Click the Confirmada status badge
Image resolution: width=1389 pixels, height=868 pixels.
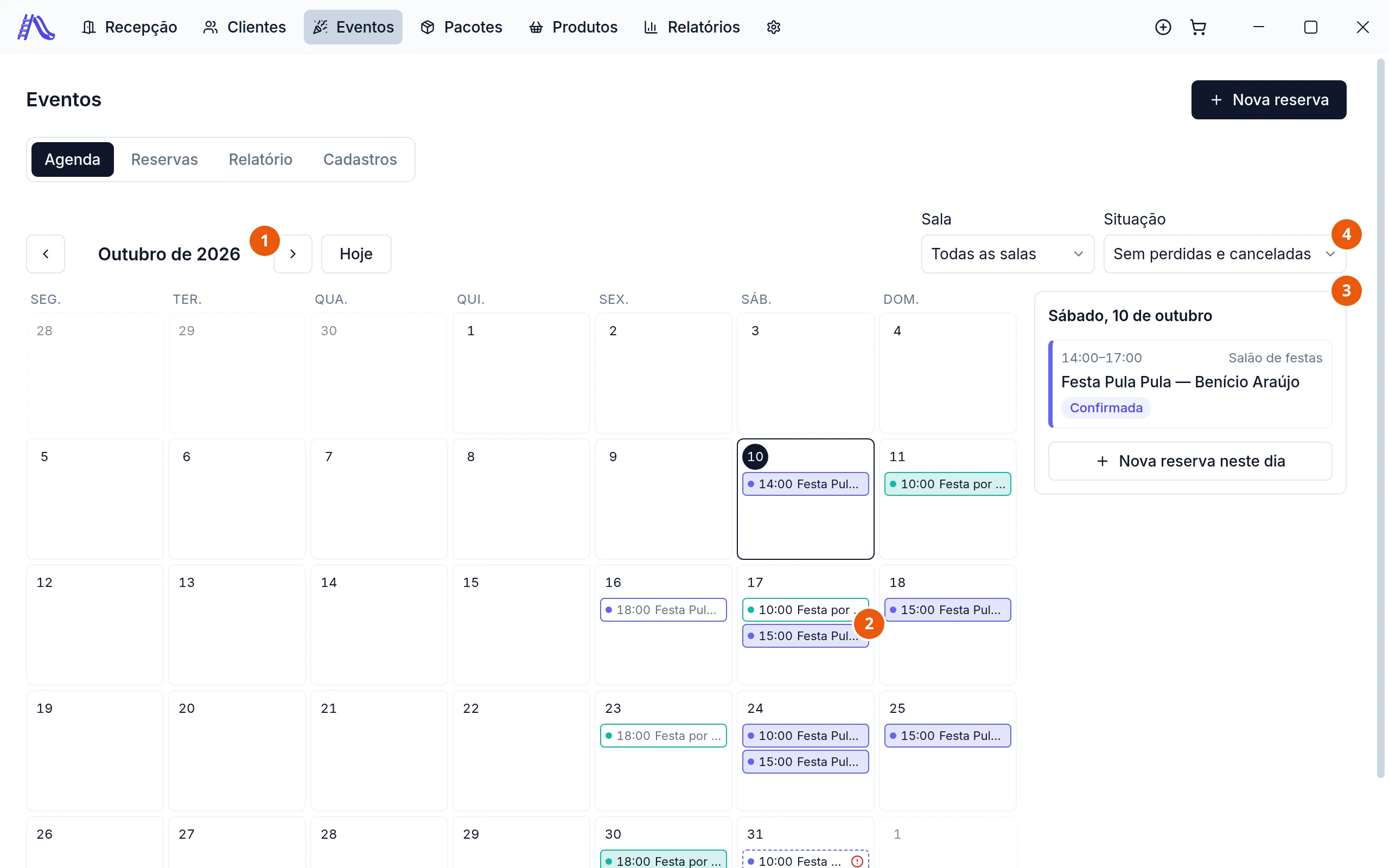click(x=1106, y=407)
